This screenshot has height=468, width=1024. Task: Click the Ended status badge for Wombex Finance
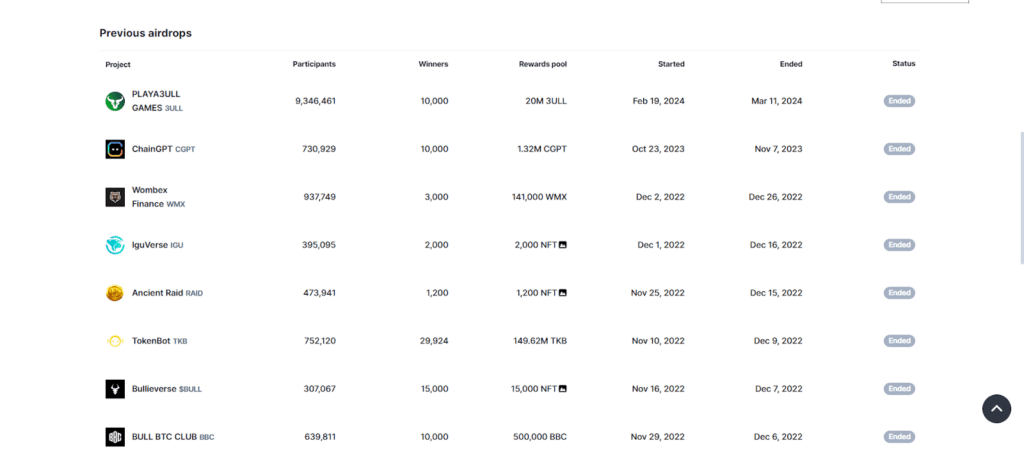899,196
